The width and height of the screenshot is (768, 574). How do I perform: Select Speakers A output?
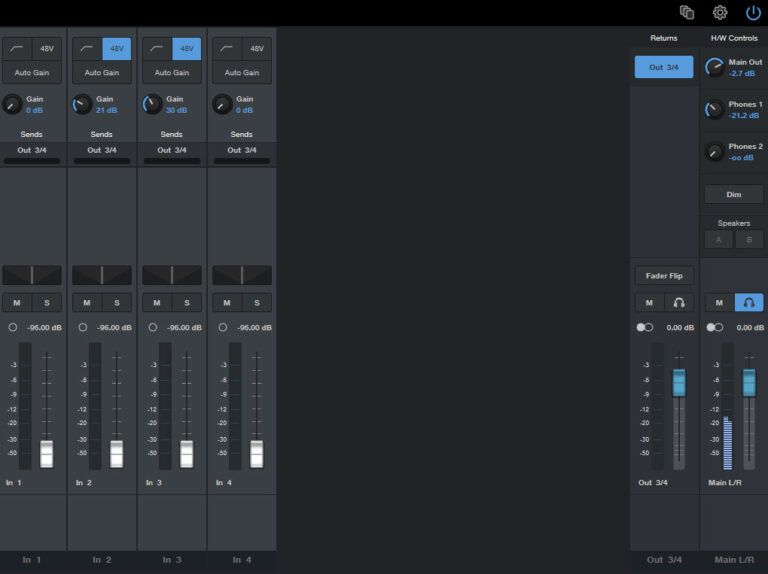tap(719, 240)
